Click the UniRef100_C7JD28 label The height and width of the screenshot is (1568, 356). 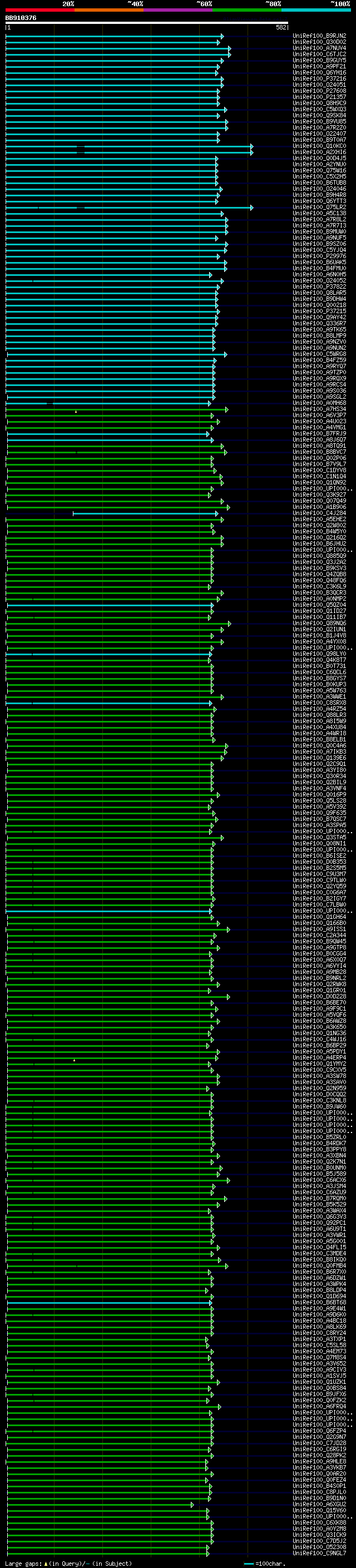pos(319,1443)
